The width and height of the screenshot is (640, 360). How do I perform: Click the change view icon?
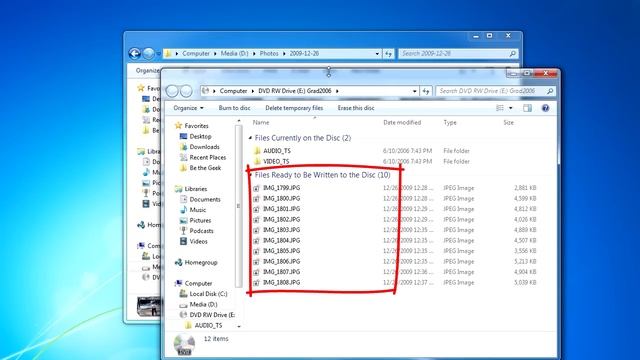(x=500, y=108)
